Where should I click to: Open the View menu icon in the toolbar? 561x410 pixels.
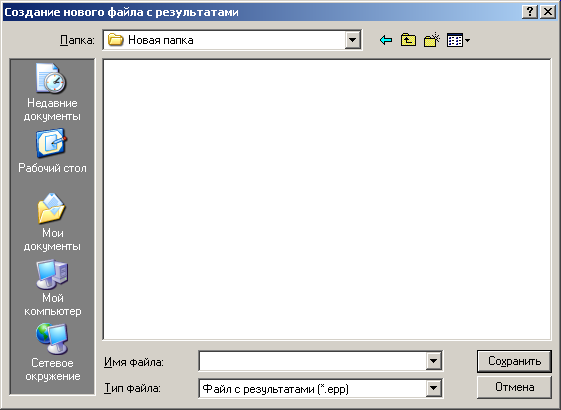(x=458, y=40)
